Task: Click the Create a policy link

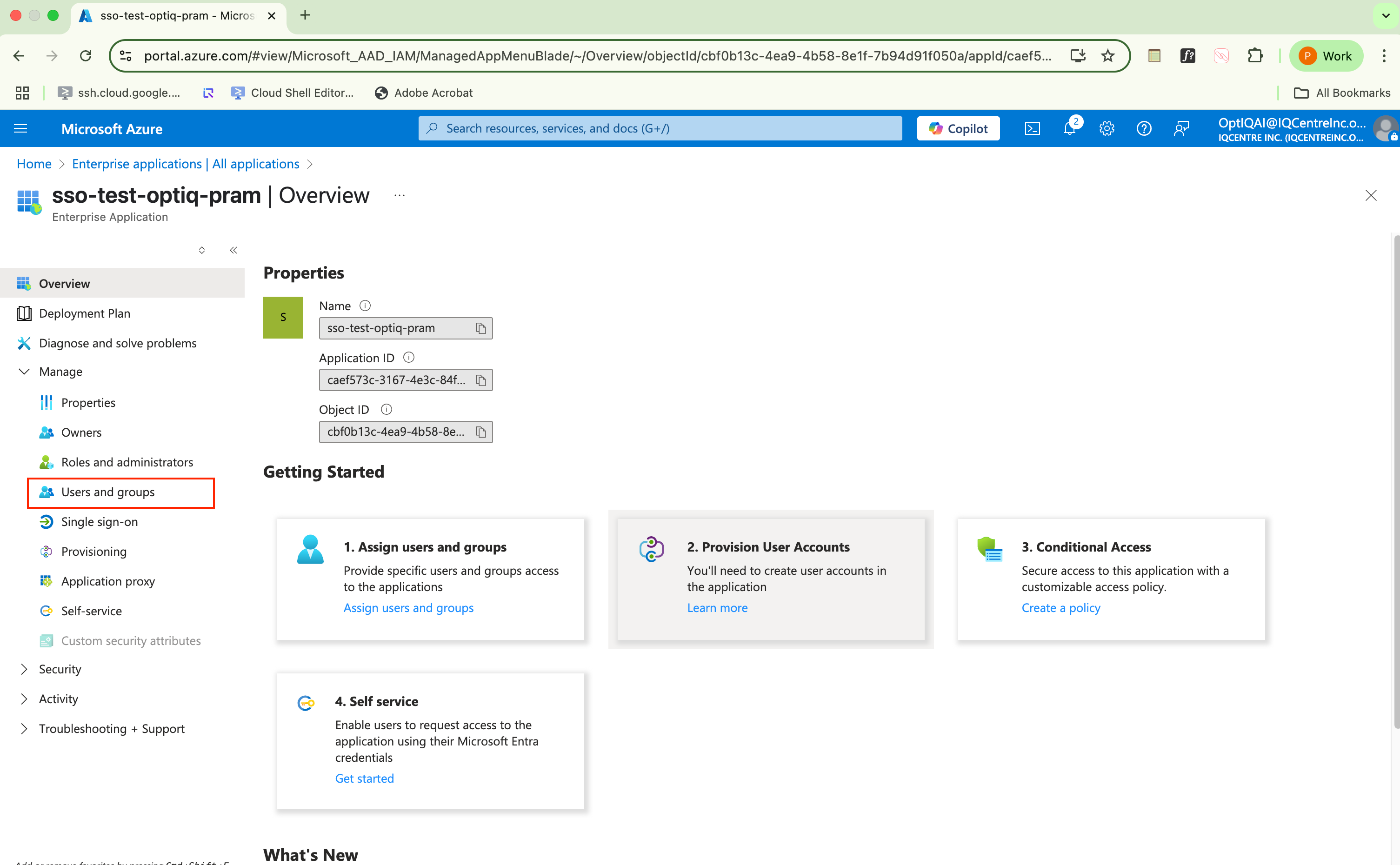Action: (x=1061, y=608)
